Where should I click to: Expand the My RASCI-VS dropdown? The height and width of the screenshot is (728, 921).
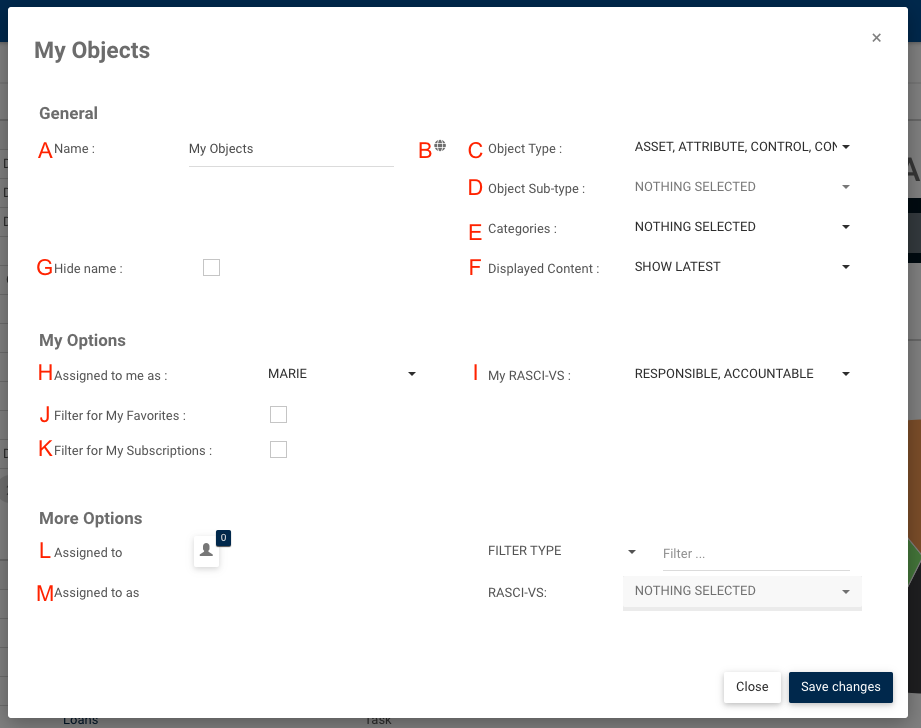tap(742, 374)
